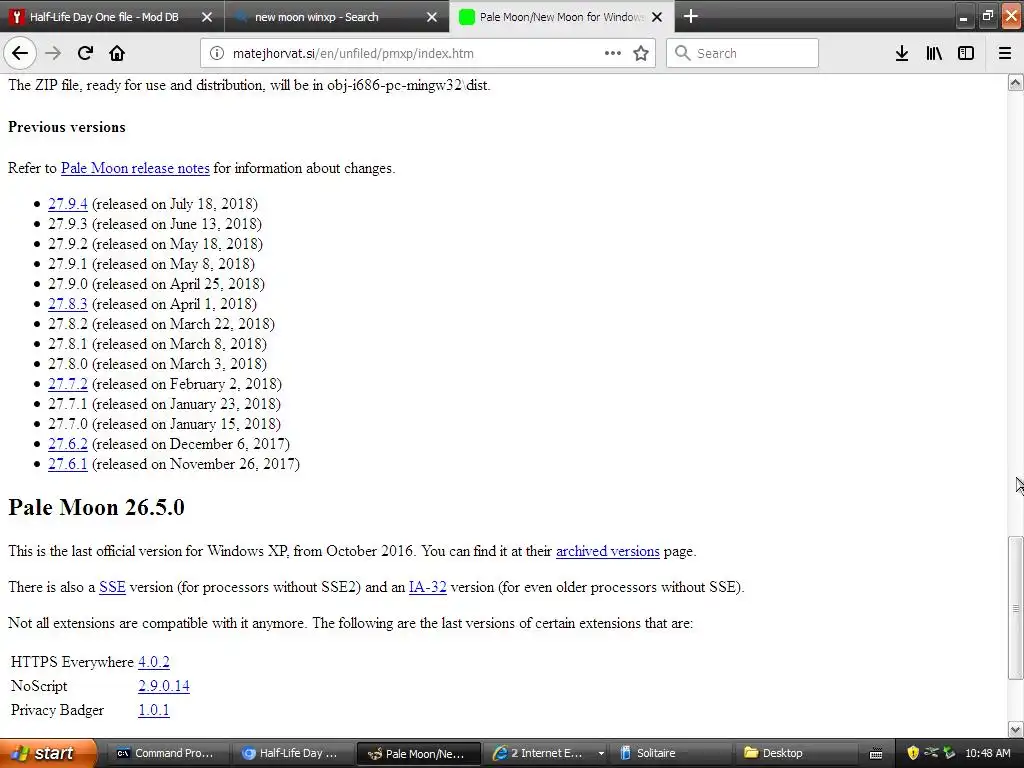This screenshot has width=1024, height=768.
Task: Switch to new moon winxp Search tab
Action: (317, 17)
